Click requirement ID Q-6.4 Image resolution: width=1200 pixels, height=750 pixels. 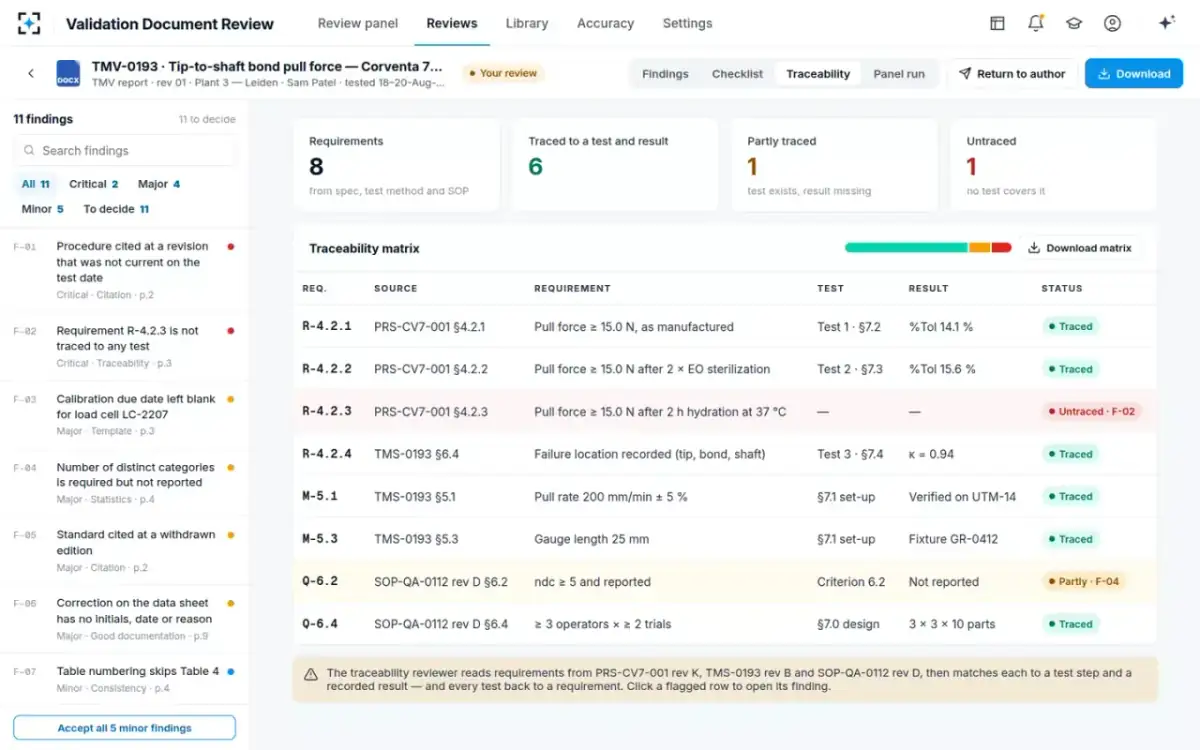click(320, 624)
